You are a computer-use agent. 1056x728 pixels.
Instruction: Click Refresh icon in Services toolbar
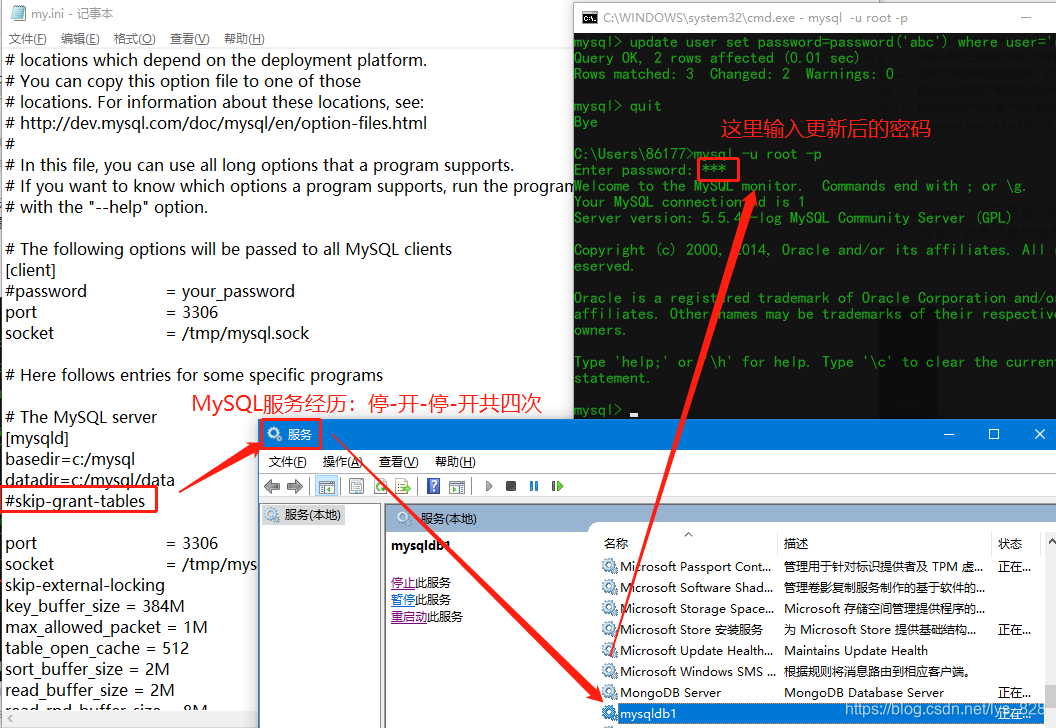381,486
